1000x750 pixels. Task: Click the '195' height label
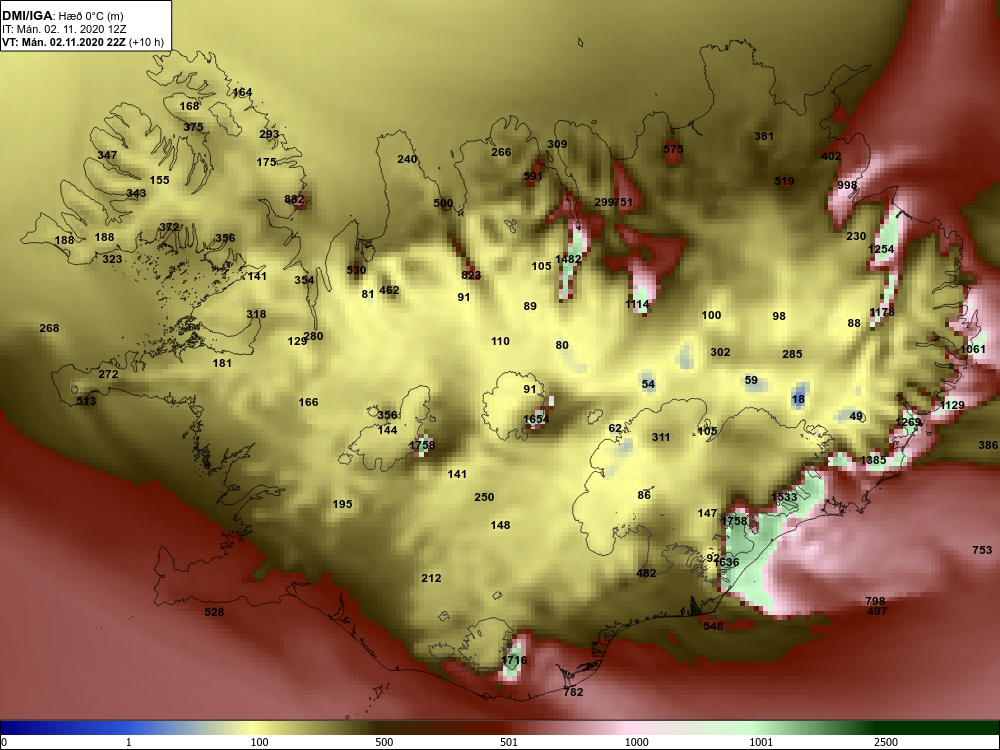(343, 504)
